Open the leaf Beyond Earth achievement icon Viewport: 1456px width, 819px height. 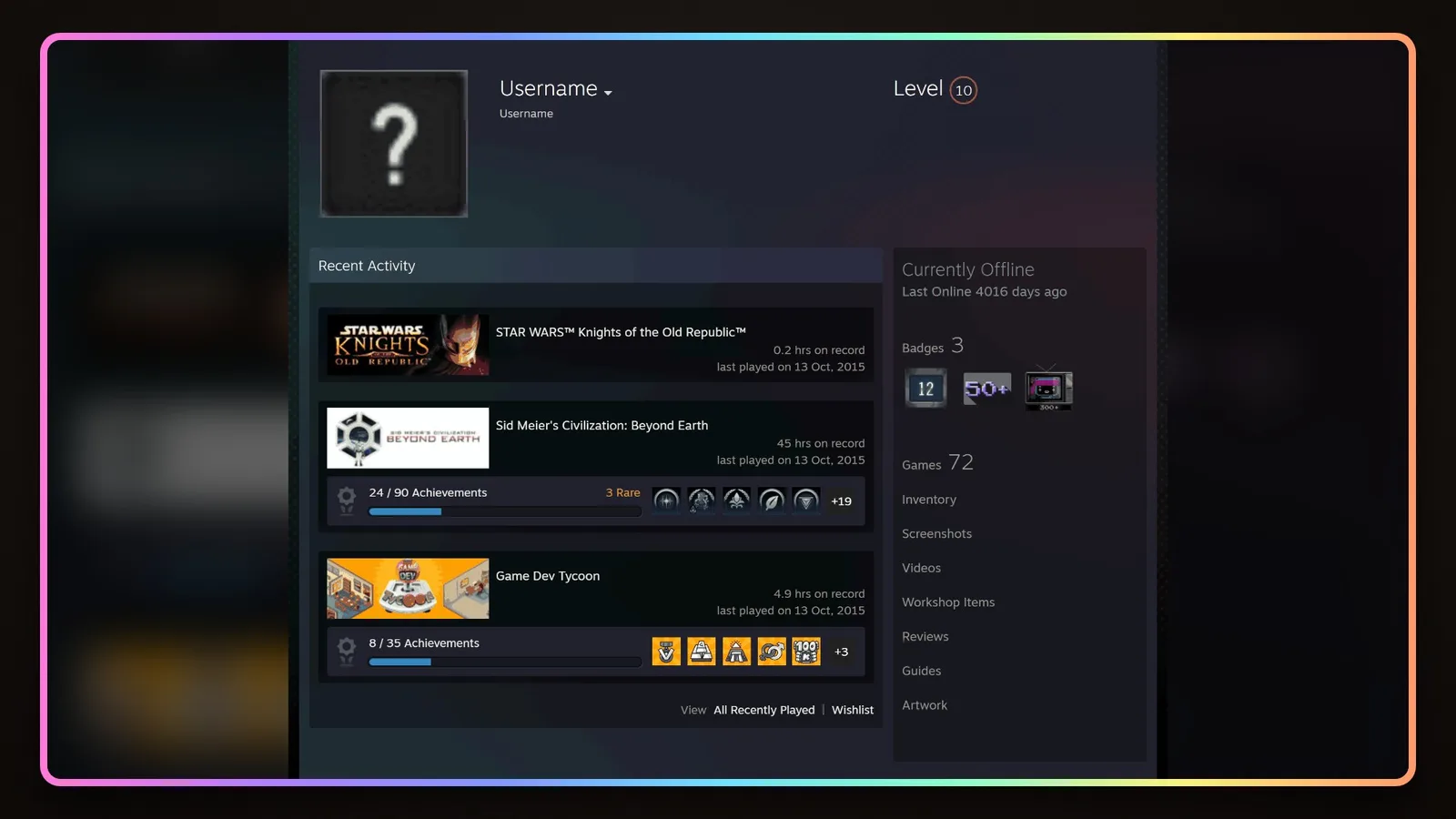(772, 500)
